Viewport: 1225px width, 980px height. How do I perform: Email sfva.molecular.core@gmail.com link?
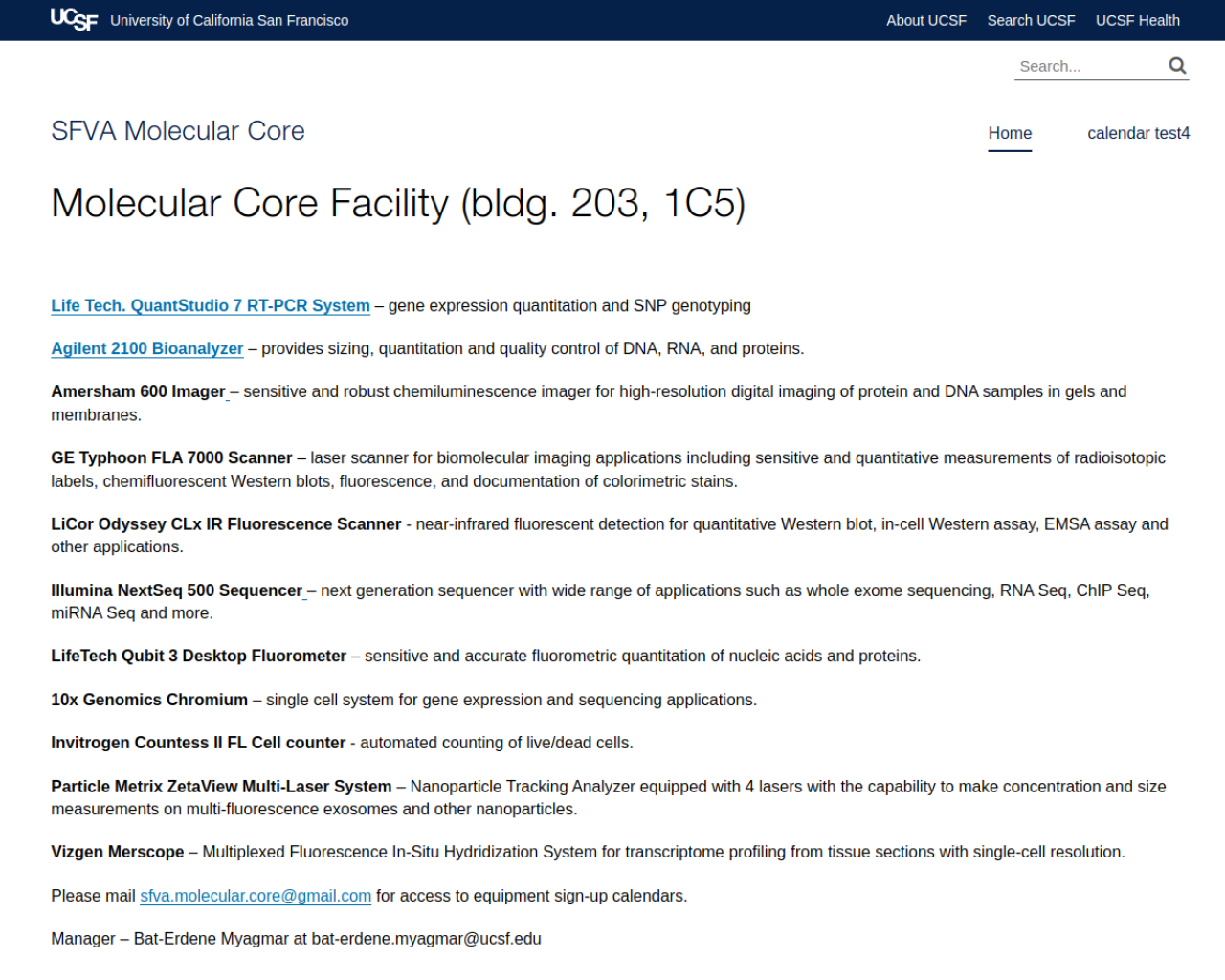(256, 896)
